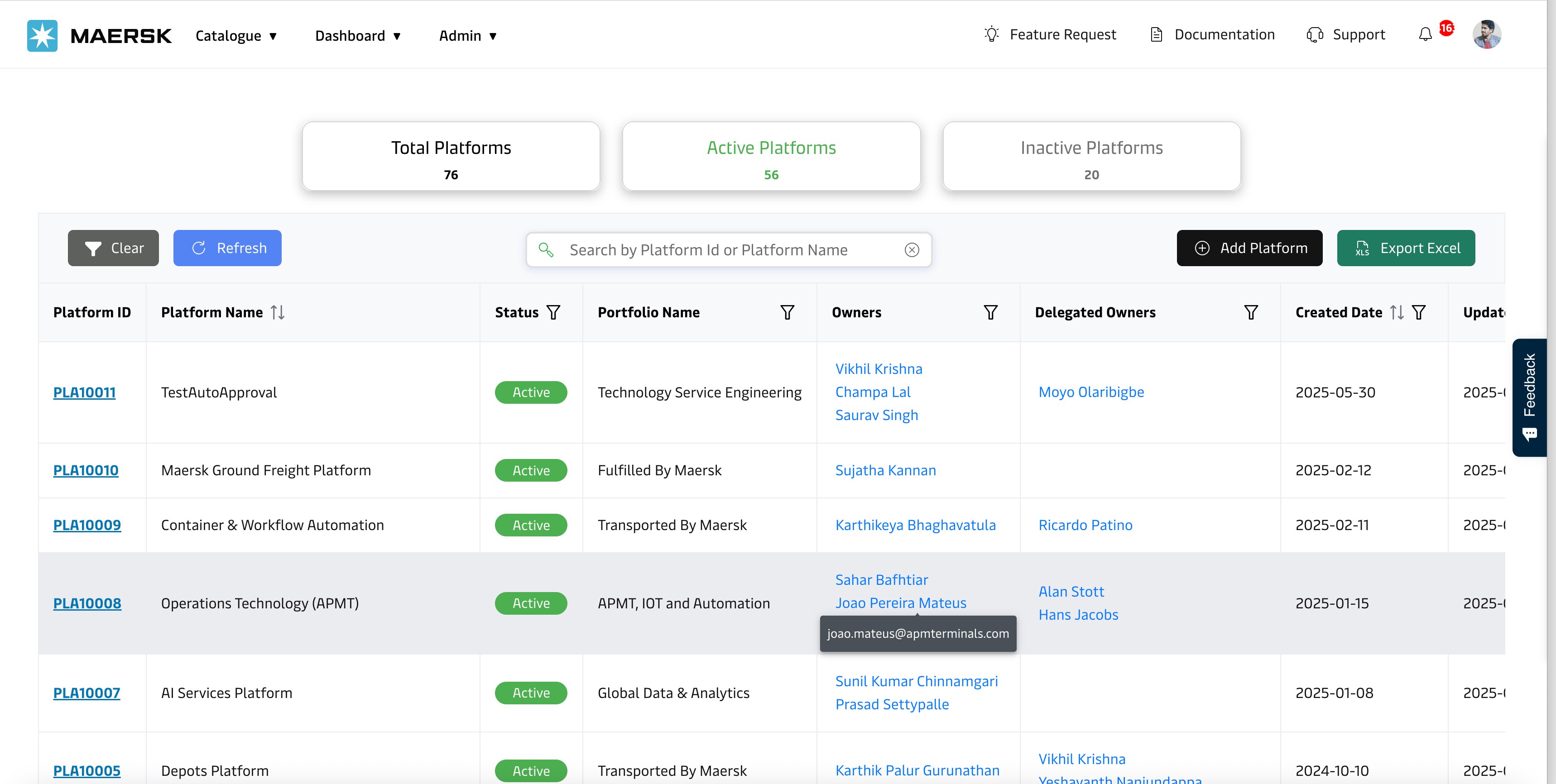Image resolution: width=1556 pixels, height=784 pixels.
Task: Click owner Champa Lal
Action: point(873,392)
